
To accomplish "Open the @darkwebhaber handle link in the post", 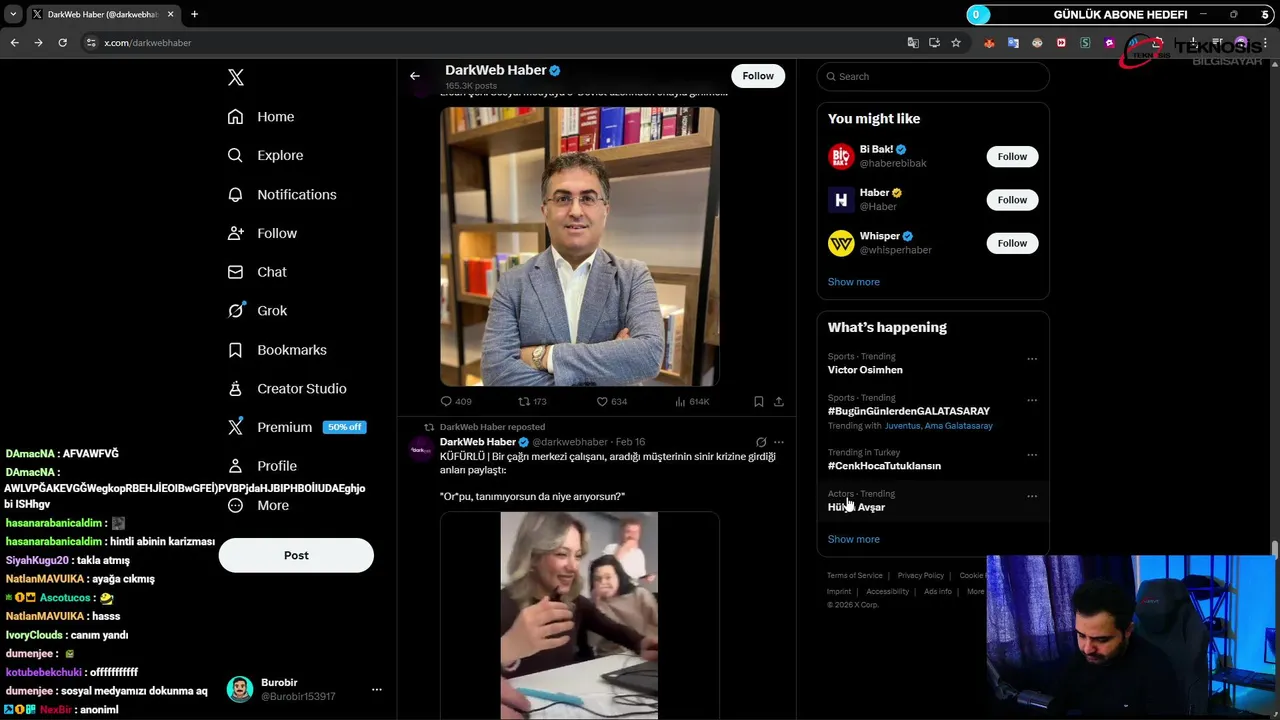I will 569,442.
